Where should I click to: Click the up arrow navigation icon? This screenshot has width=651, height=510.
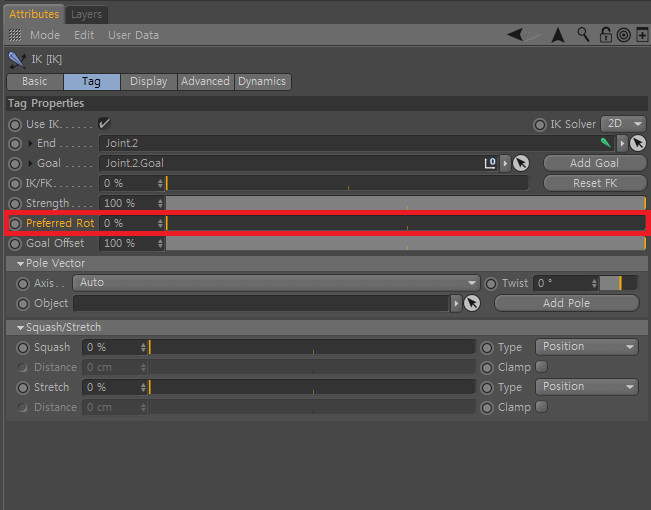tap(558, 35)
